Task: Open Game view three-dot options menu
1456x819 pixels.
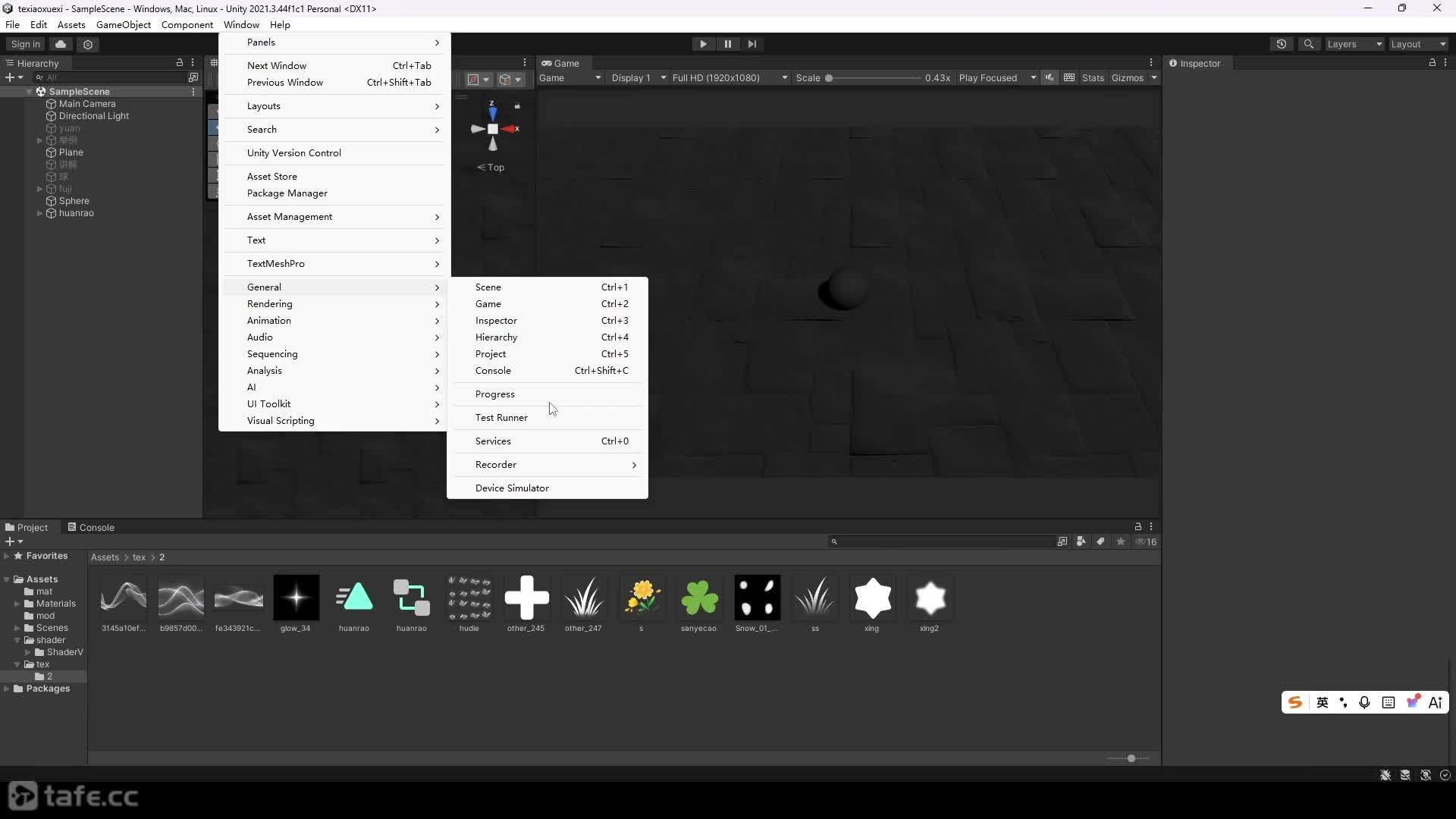Action: tap(1150, 63)
